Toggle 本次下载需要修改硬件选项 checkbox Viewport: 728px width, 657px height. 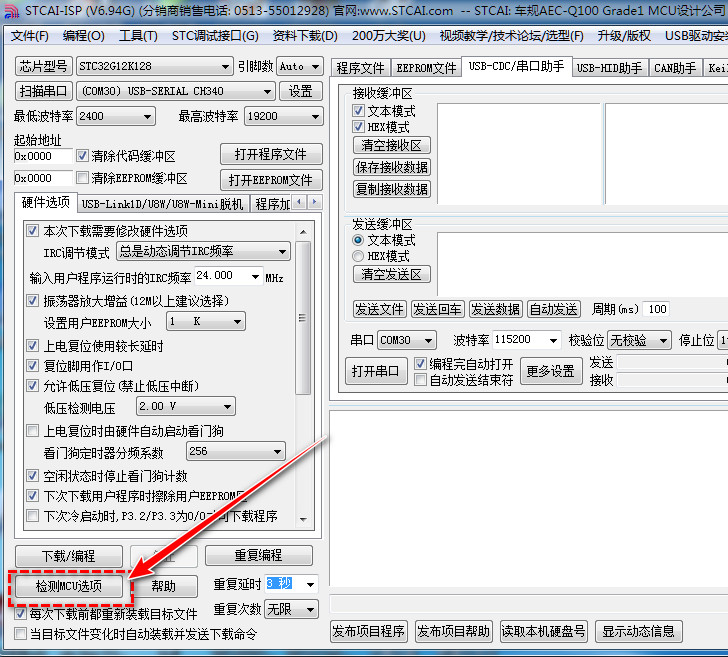pyautogui.click(x=32, y=230)
